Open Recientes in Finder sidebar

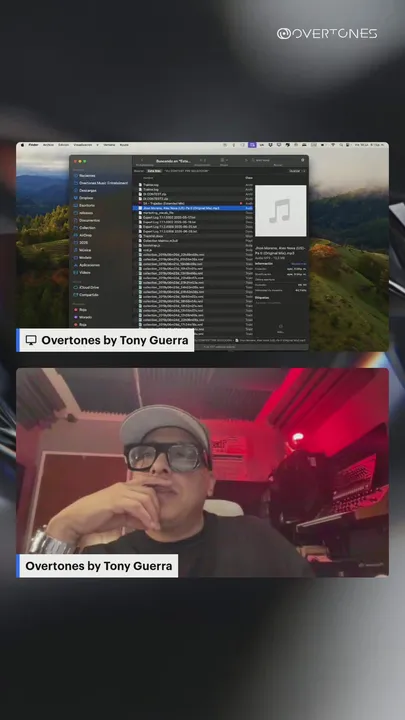pyautogui.click(x=84, y=175)
